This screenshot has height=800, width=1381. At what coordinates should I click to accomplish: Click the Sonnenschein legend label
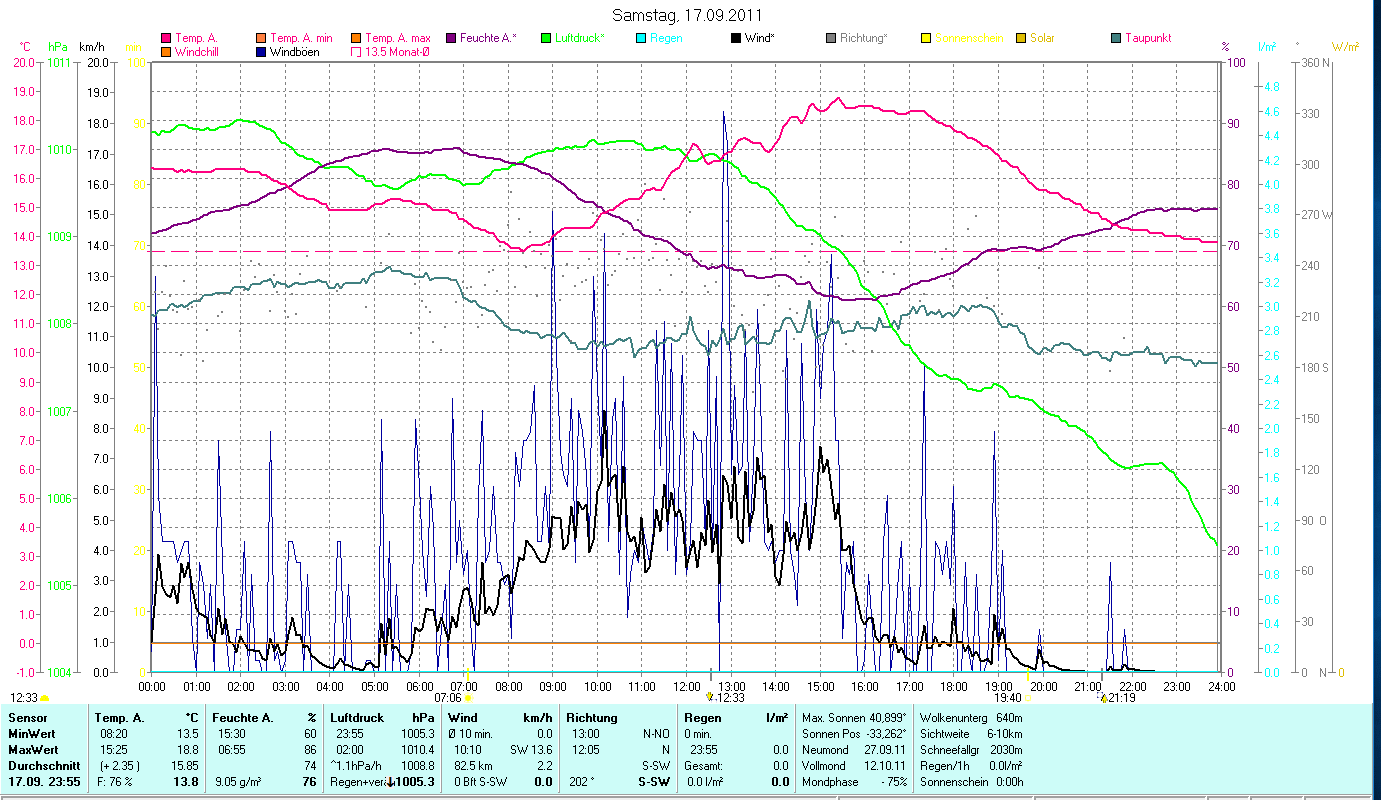[x=969, y=38]
